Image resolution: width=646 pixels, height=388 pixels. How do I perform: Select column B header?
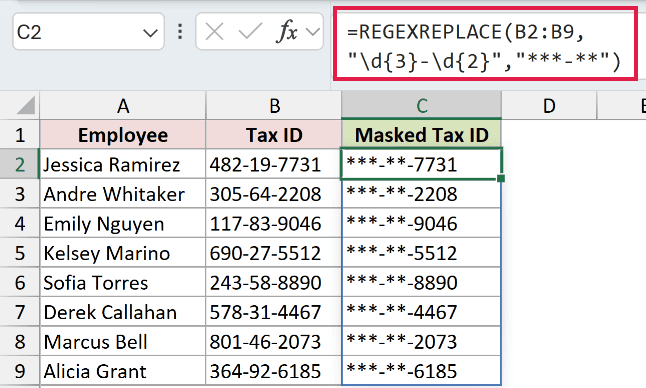click(274, 106)
